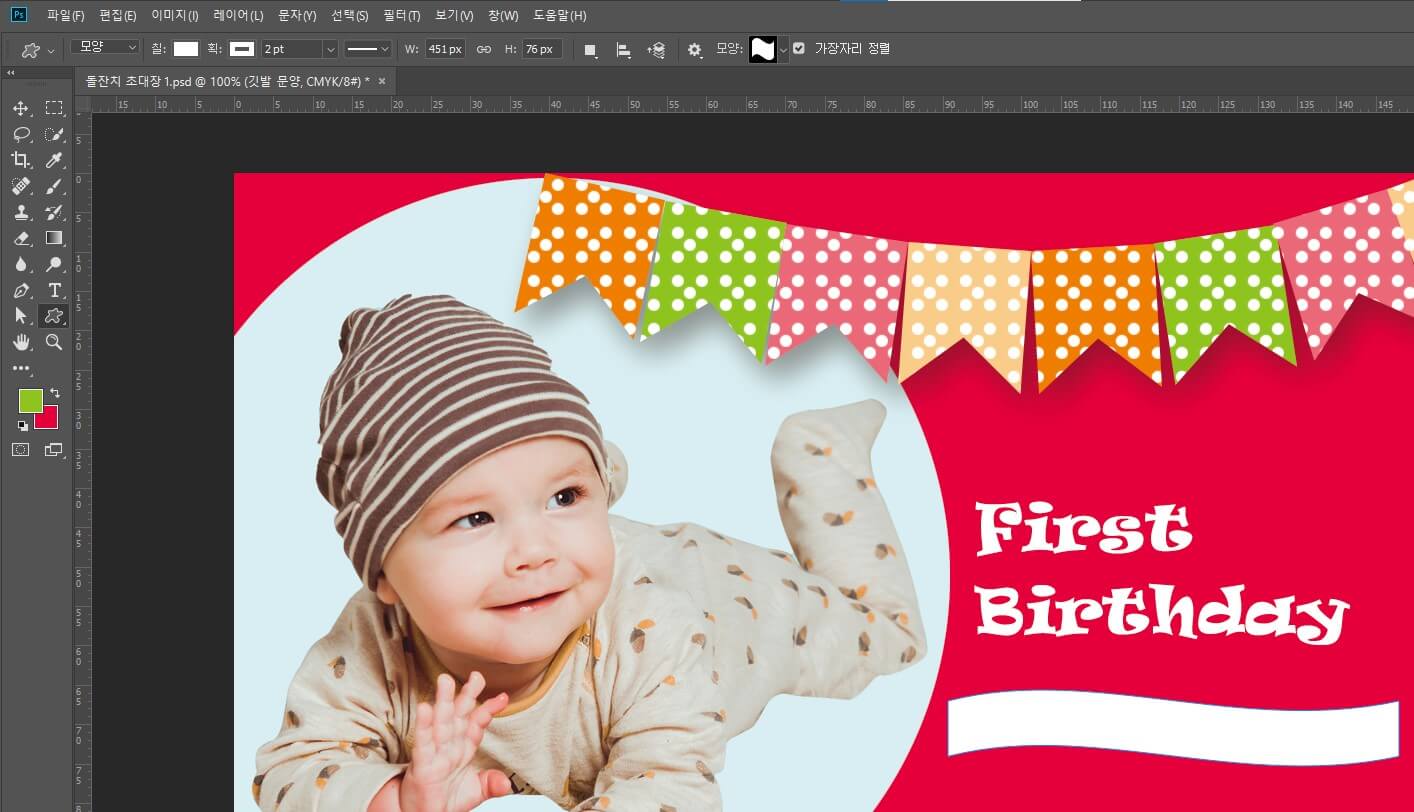Open path operations in options bar
This screenshot has height=812, width=1414.
[x=591, y=49]
